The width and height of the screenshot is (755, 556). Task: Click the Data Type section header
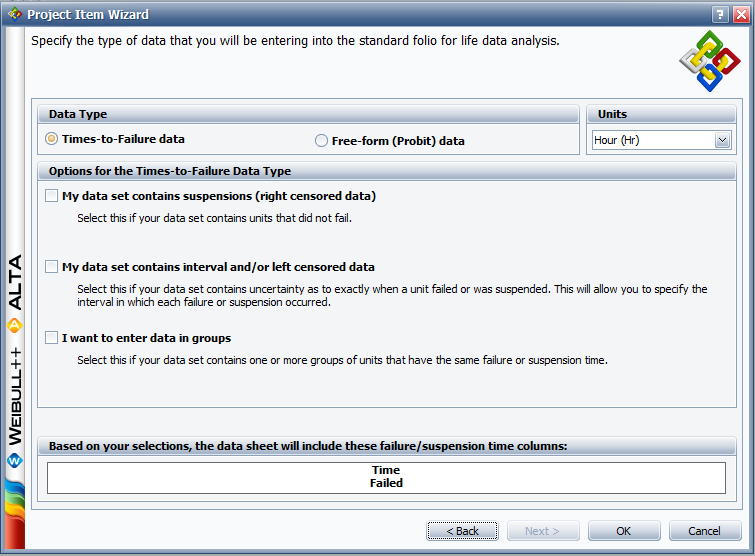point(308,114)
